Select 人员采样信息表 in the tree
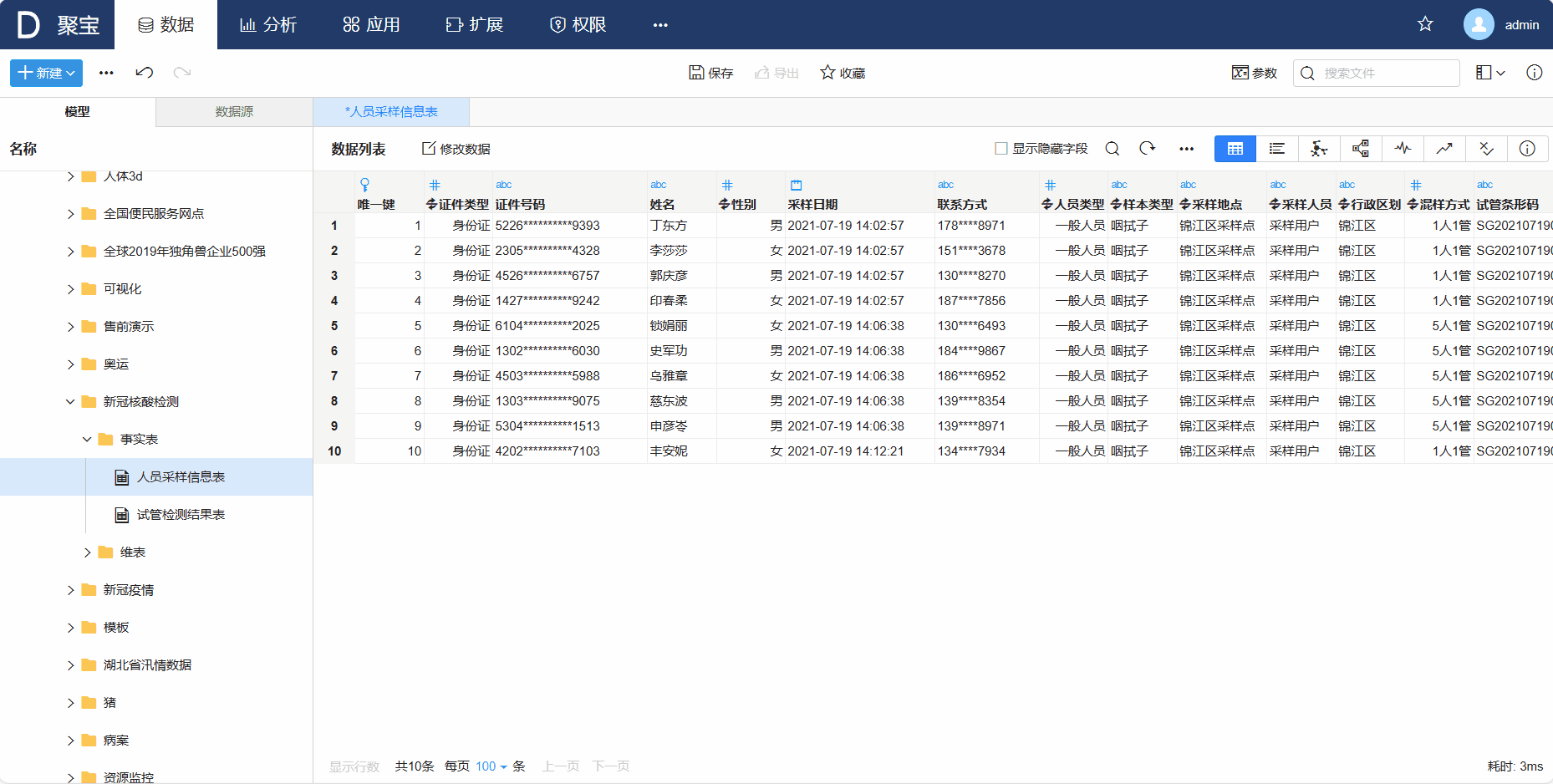Viewport: 1553px width, 784px height. [x=156, y=477]
